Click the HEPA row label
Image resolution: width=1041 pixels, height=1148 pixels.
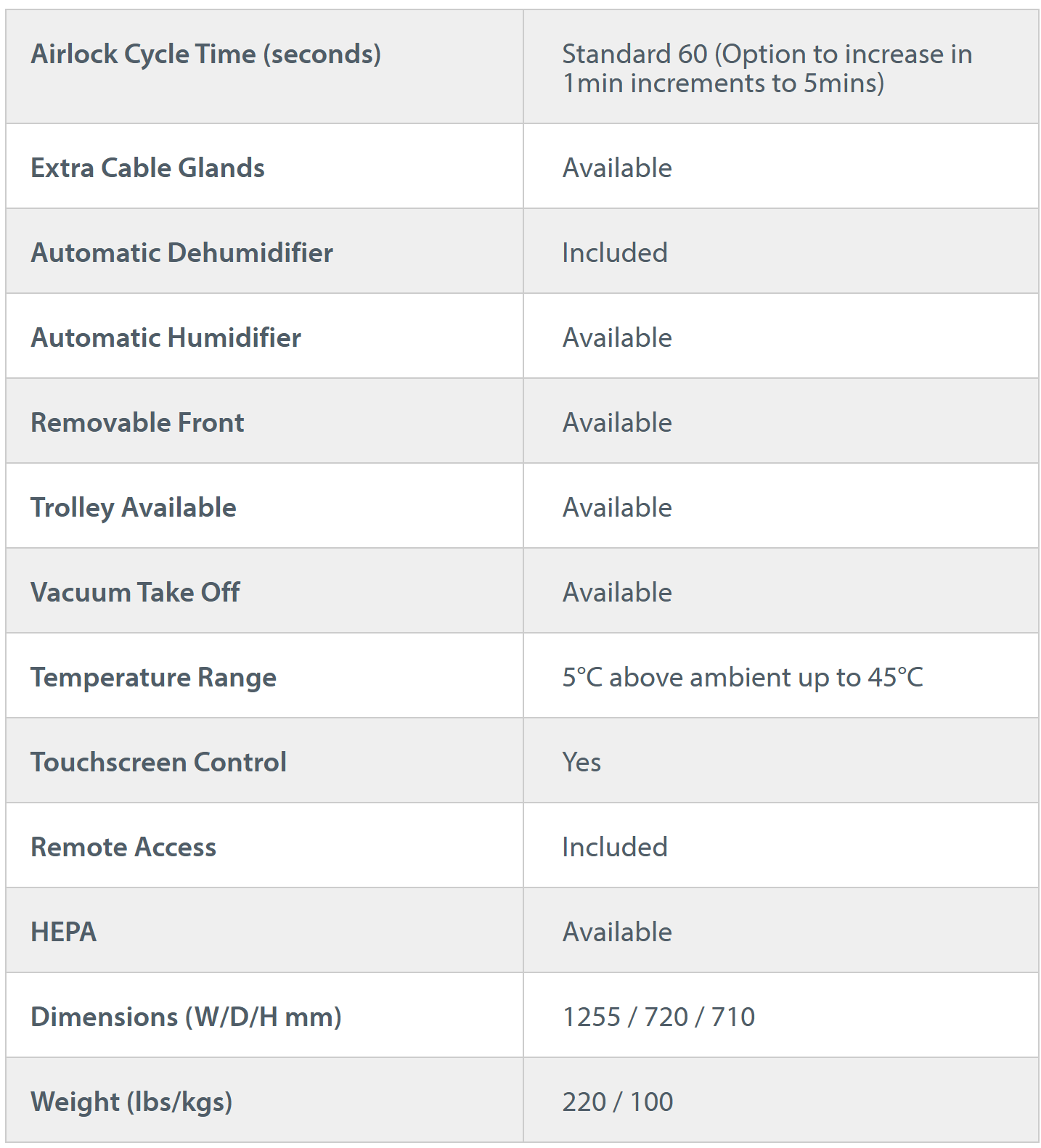(x=63, y=932)
